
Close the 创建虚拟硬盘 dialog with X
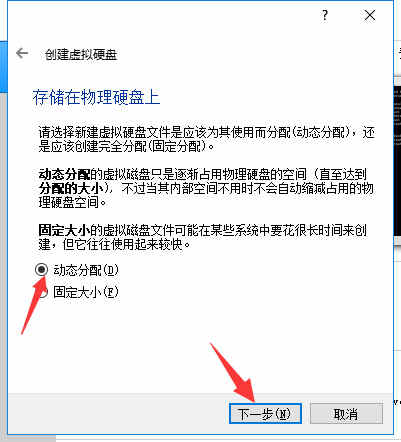pos(370,15)
